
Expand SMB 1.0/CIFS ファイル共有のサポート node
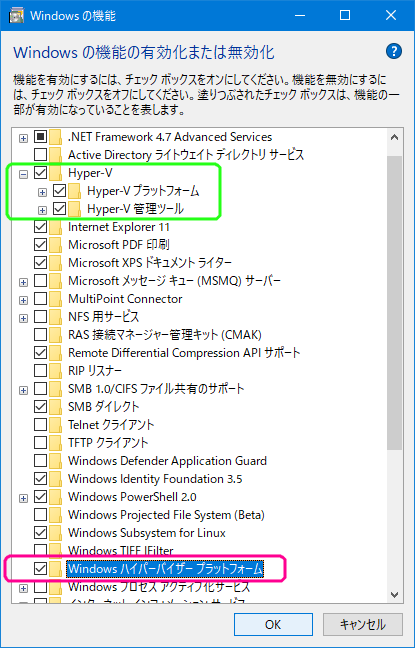[x=24, y=390]
